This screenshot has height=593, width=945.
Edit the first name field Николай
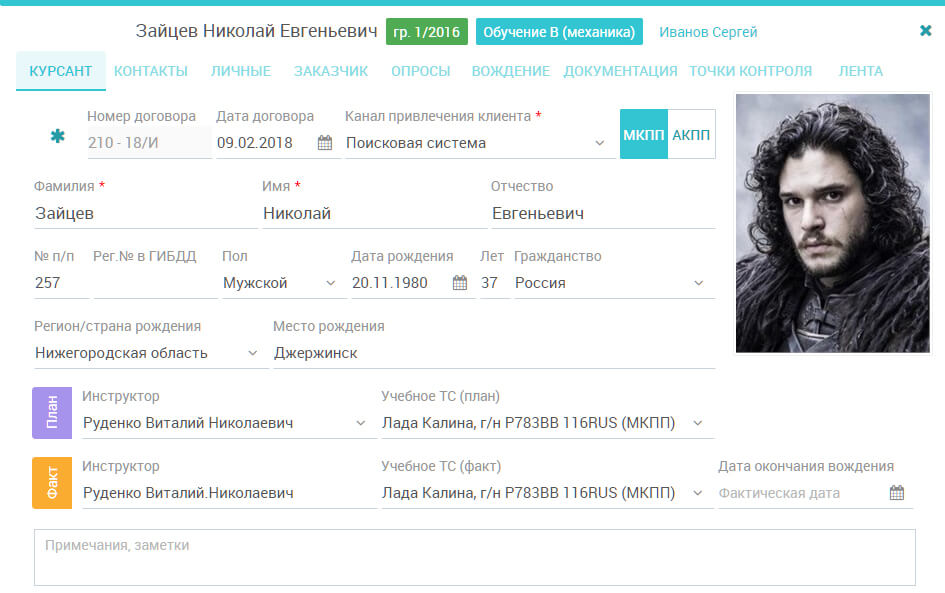[x=375, y=213]
